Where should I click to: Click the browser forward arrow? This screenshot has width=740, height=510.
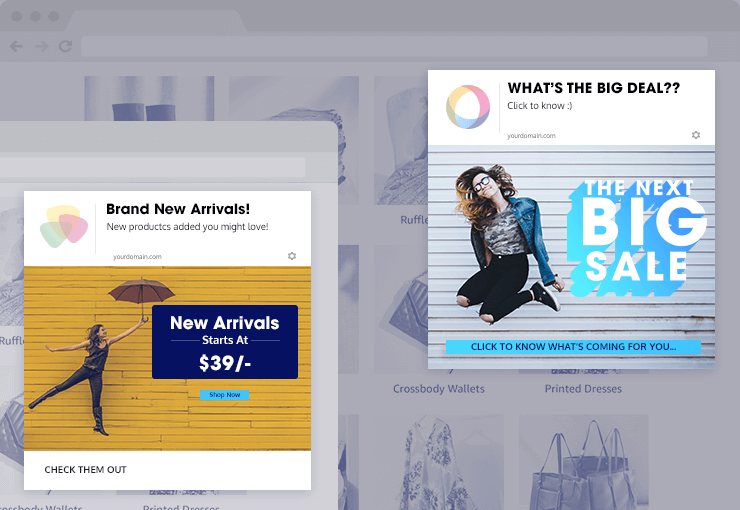tap(42, 46)
